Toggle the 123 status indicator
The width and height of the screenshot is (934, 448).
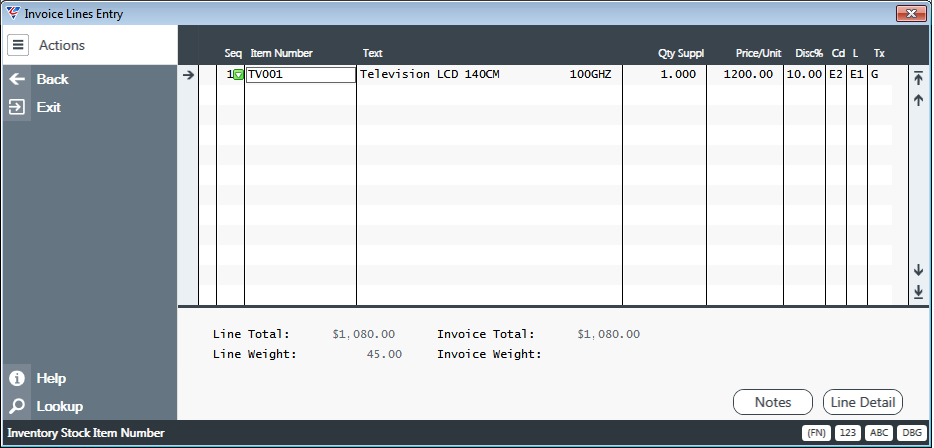pyautogui.click(x=848, y=433)
